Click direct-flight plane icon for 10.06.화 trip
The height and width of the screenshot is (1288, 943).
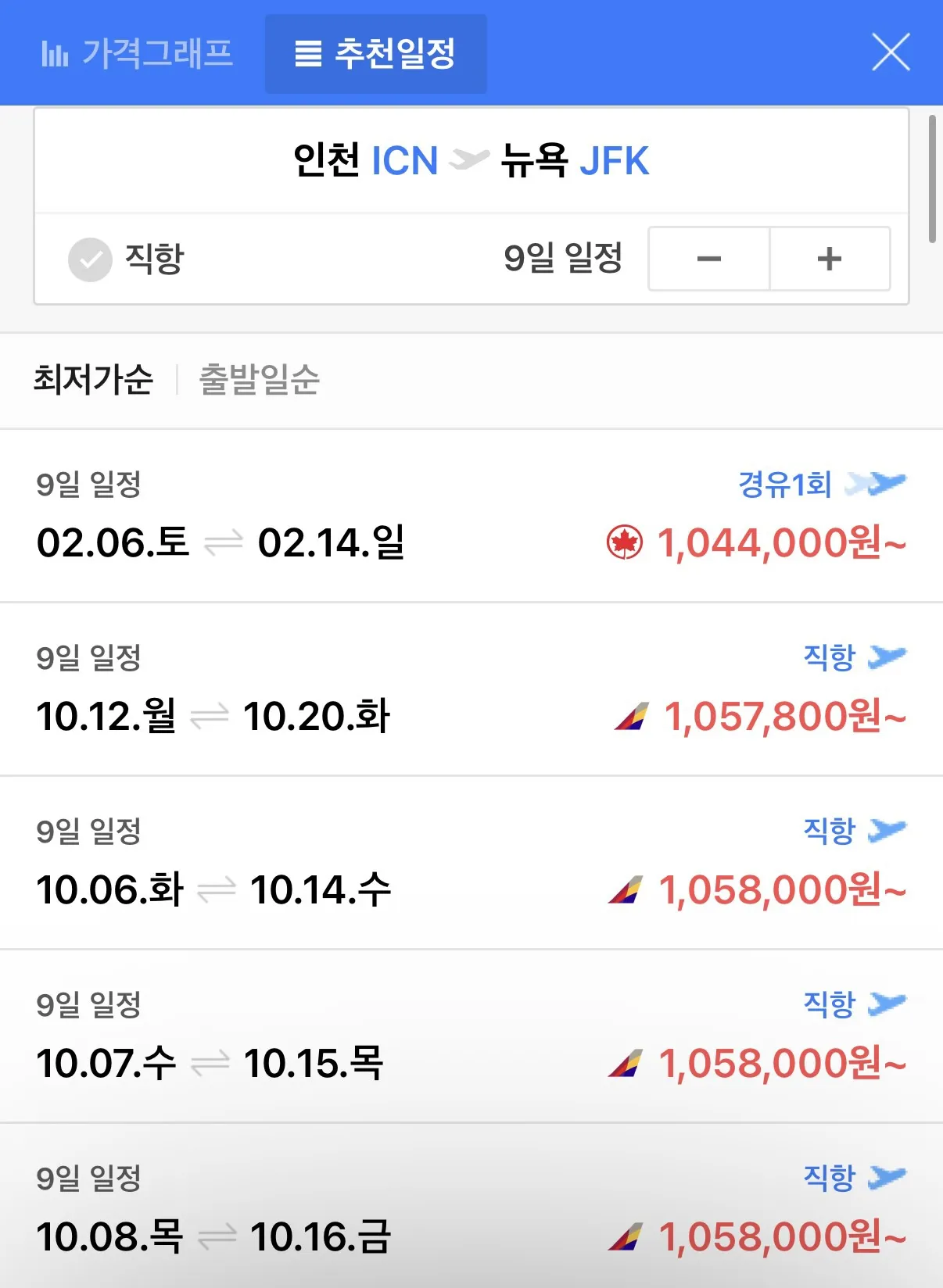(x=887, y=830)
